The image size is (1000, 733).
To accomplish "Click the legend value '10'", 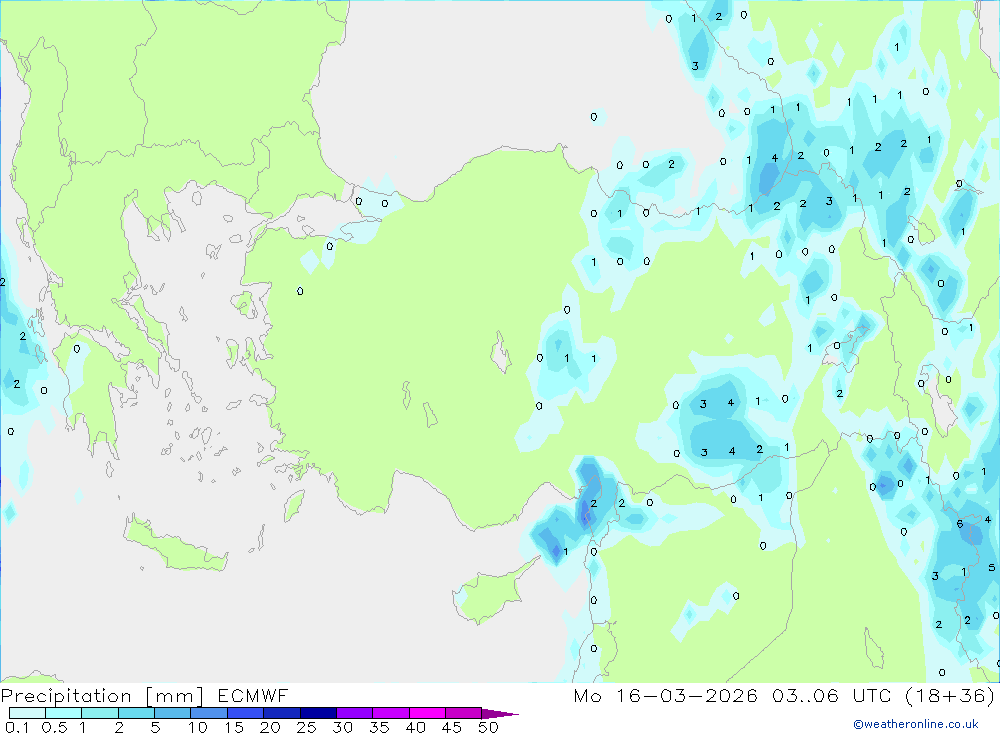I will (x=198, y=727).
